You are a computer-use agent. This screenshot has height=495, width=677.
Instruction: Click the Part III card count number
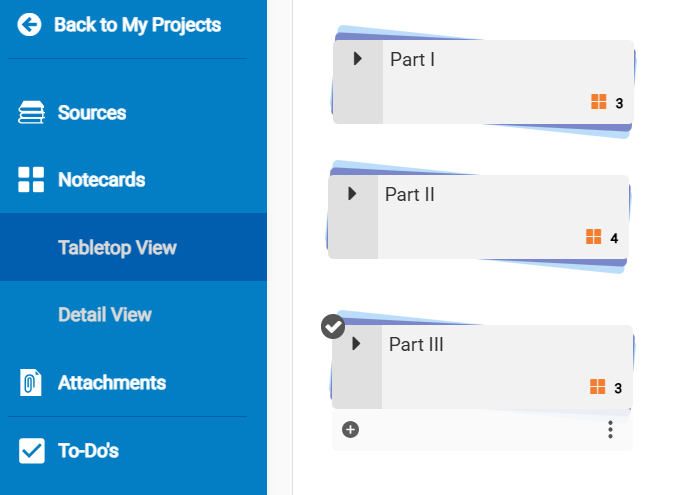click(618, 388)
